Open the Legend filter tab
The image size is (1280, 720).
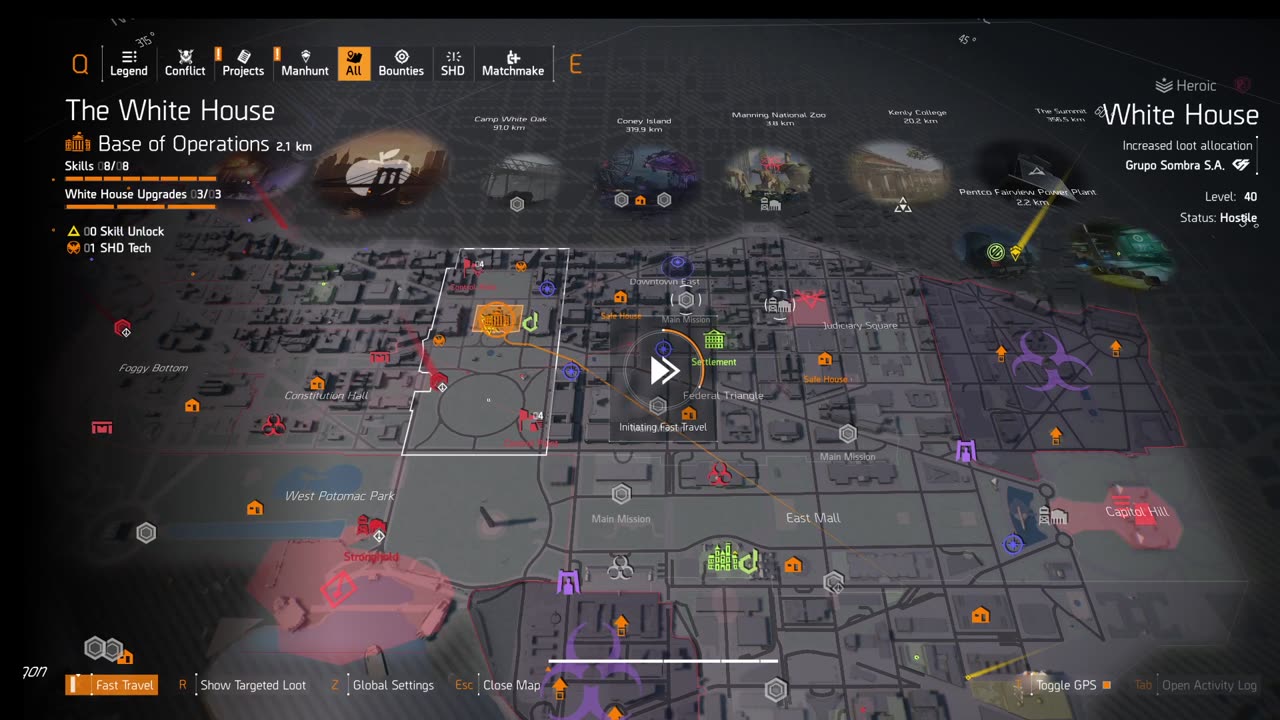(x=128, y=63)
